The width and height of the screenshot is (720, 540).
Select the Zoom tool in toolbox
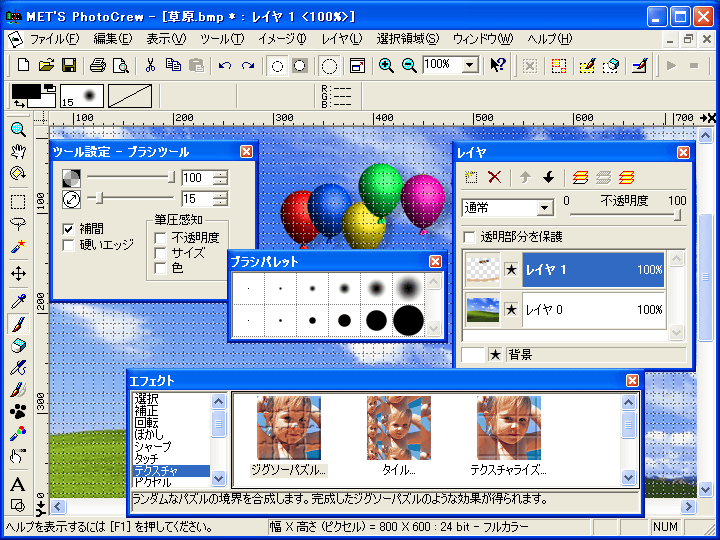pos(18,129)
